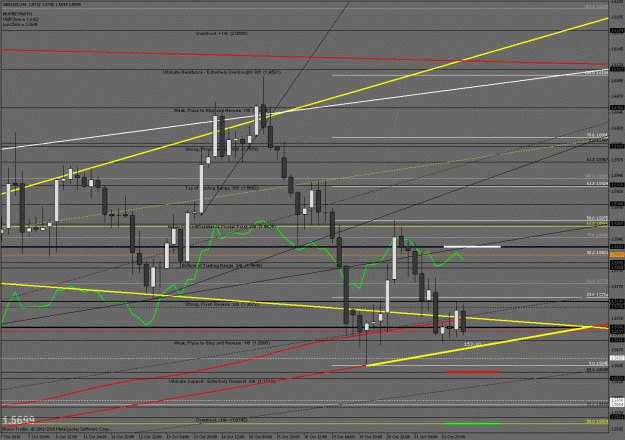This screenshot has height=440, width=625.
Task: Click the 78.6 Fibonacci label near top right
Action: coord(597,135)
